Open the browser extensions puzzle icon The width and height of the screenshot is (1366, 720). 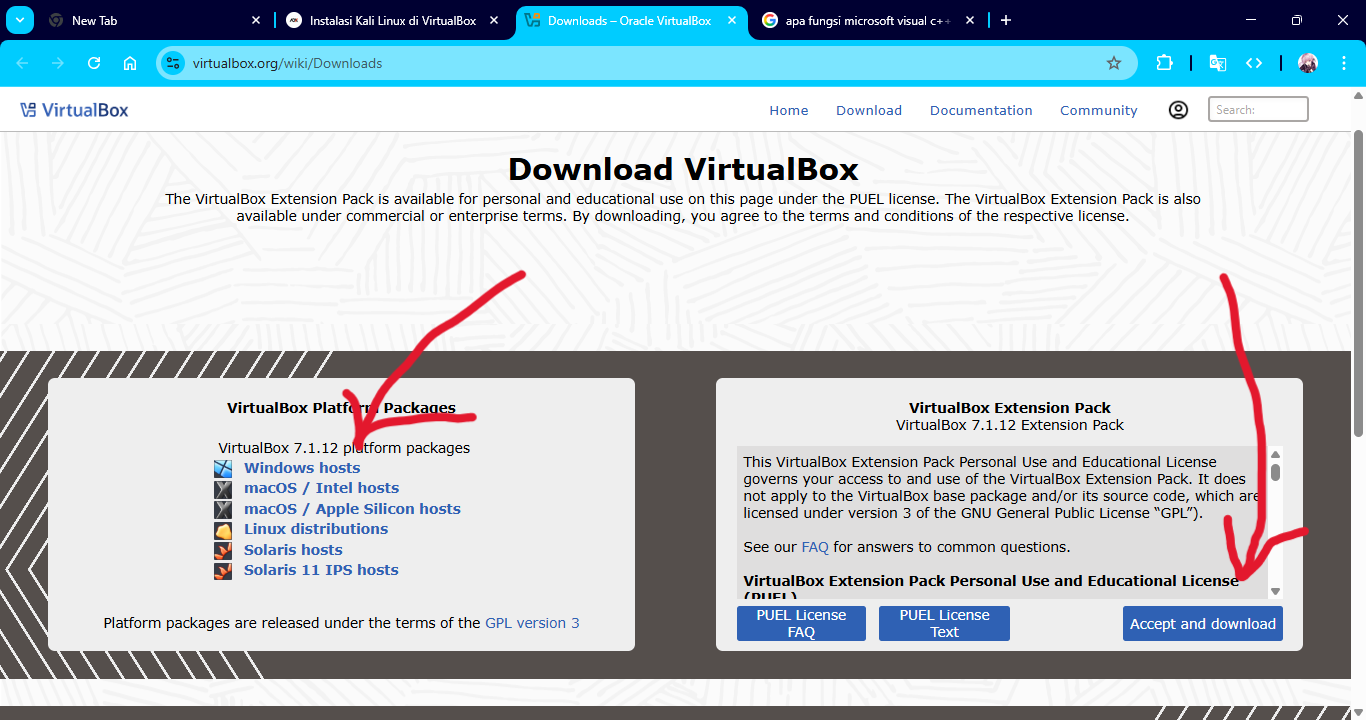click(1165, 62)
